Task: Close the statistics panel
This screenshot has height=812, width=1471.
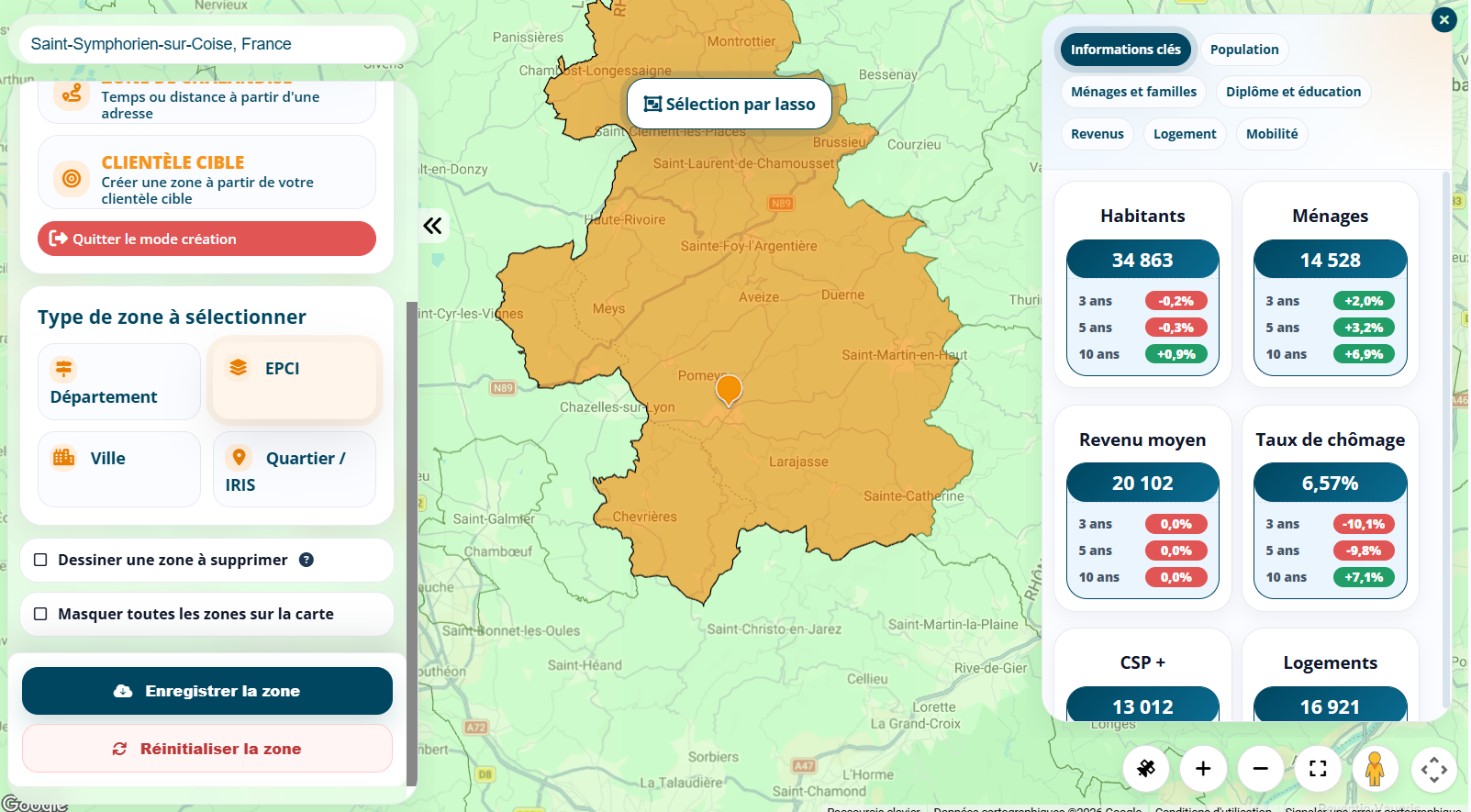Action: [1444, 19]
